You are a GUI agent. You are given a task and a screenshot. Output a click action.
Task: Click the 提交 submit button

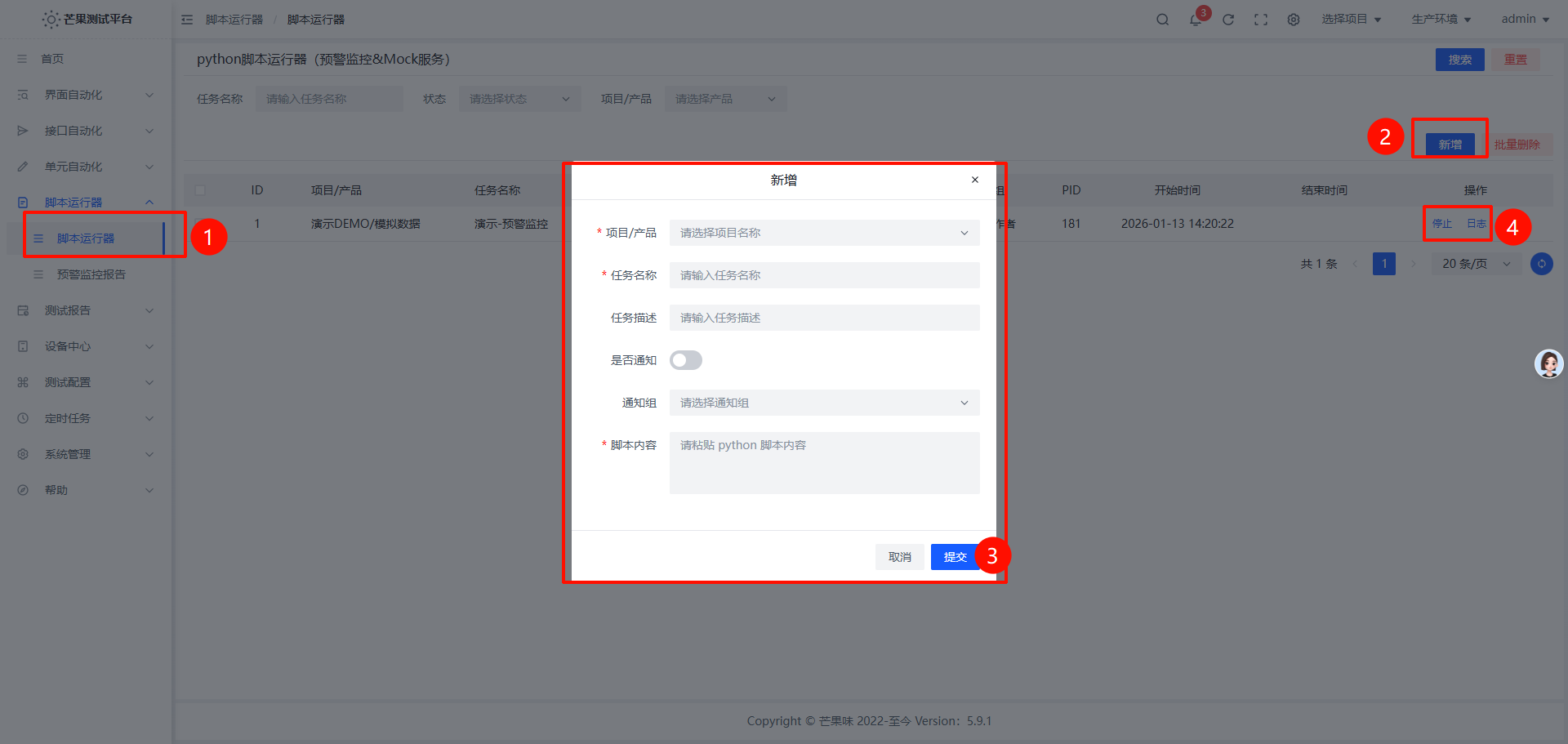pyautogui.click(x=954, y=557)
